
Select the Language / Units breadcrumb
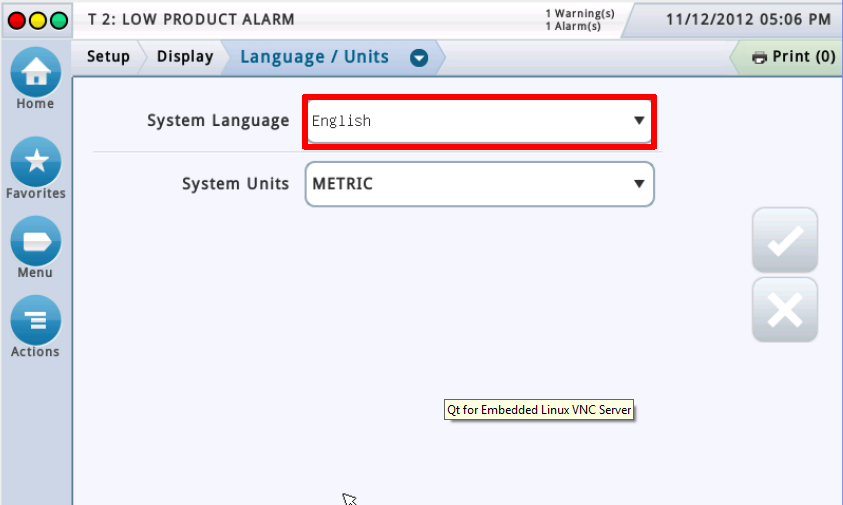pos(314,56)
